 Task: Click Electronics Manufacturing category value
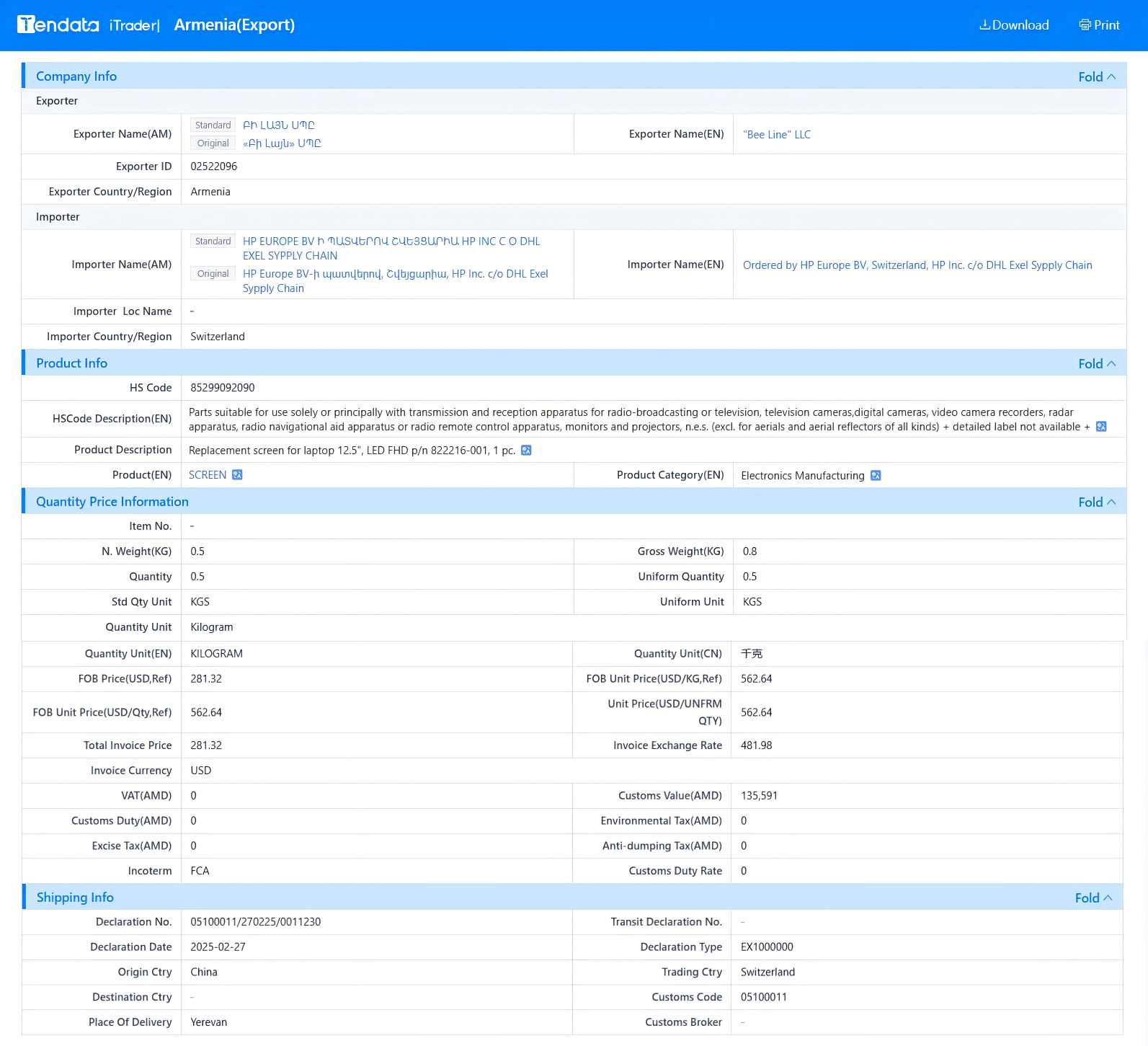[803, 476]
